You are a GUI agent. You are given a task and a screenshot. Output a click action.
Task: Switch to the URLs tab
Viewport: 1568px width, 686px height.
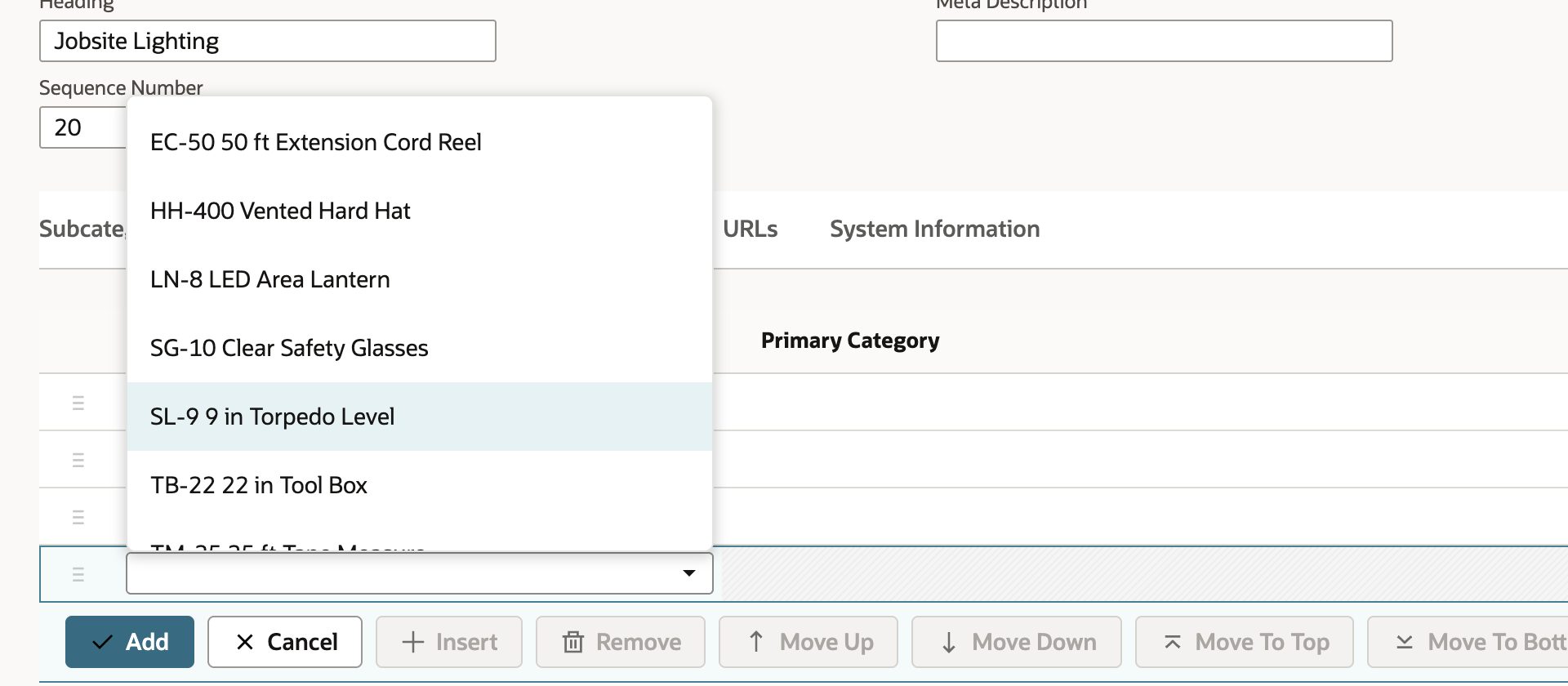(x=750, y=229)
